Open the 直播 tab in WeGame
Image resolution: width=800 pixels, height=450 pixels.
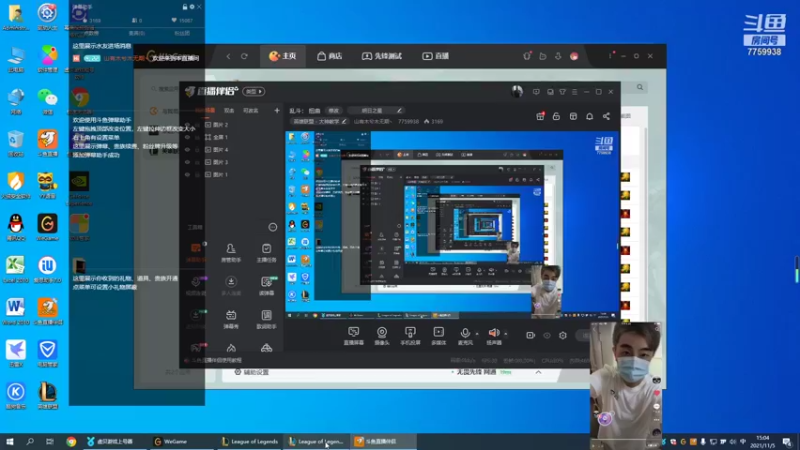[436, 56]
